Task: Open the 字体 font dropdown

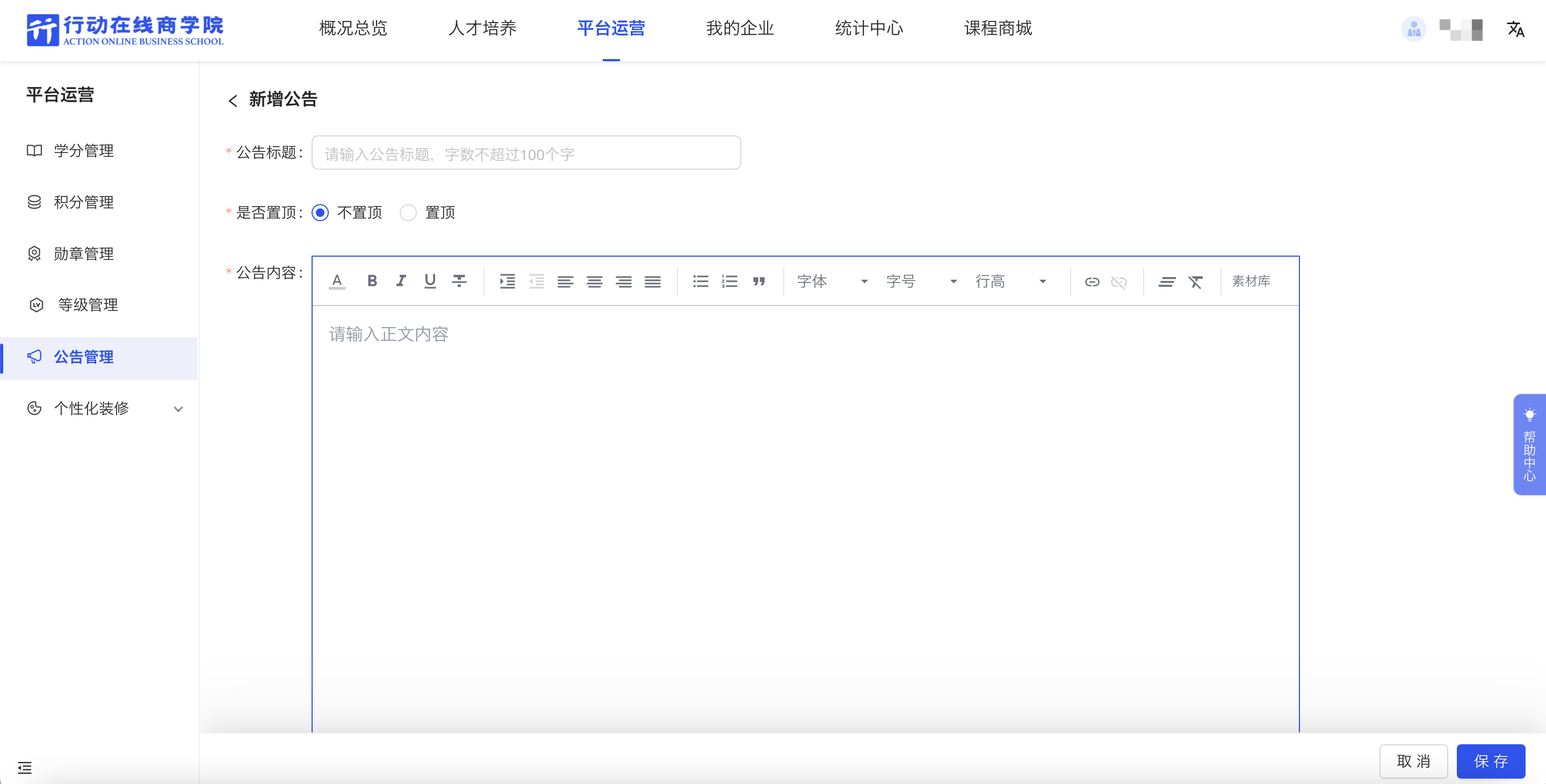Action: (833, 281)
